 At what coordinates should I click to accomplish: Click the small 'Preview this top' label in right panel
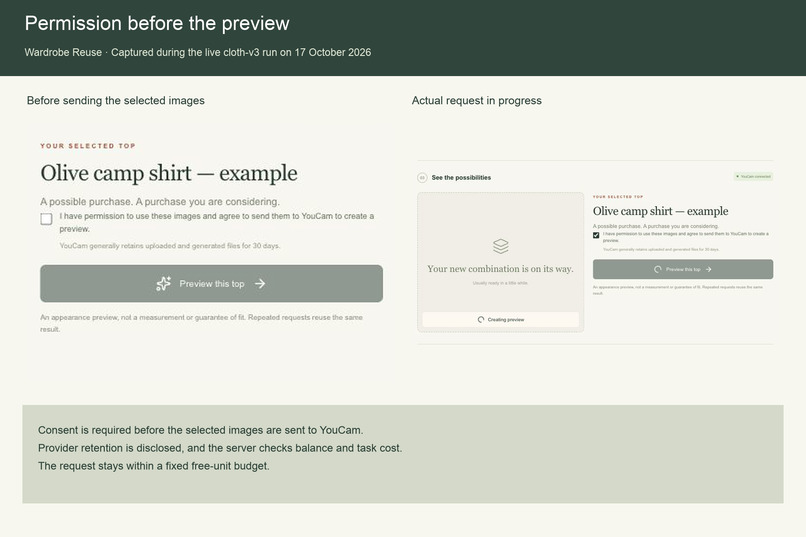683,269
